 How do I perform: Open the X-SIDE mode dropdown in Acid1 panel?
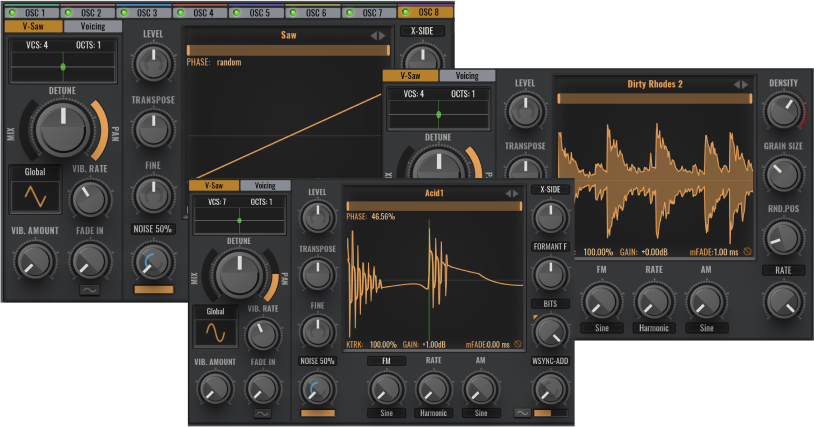coord(550,189)
